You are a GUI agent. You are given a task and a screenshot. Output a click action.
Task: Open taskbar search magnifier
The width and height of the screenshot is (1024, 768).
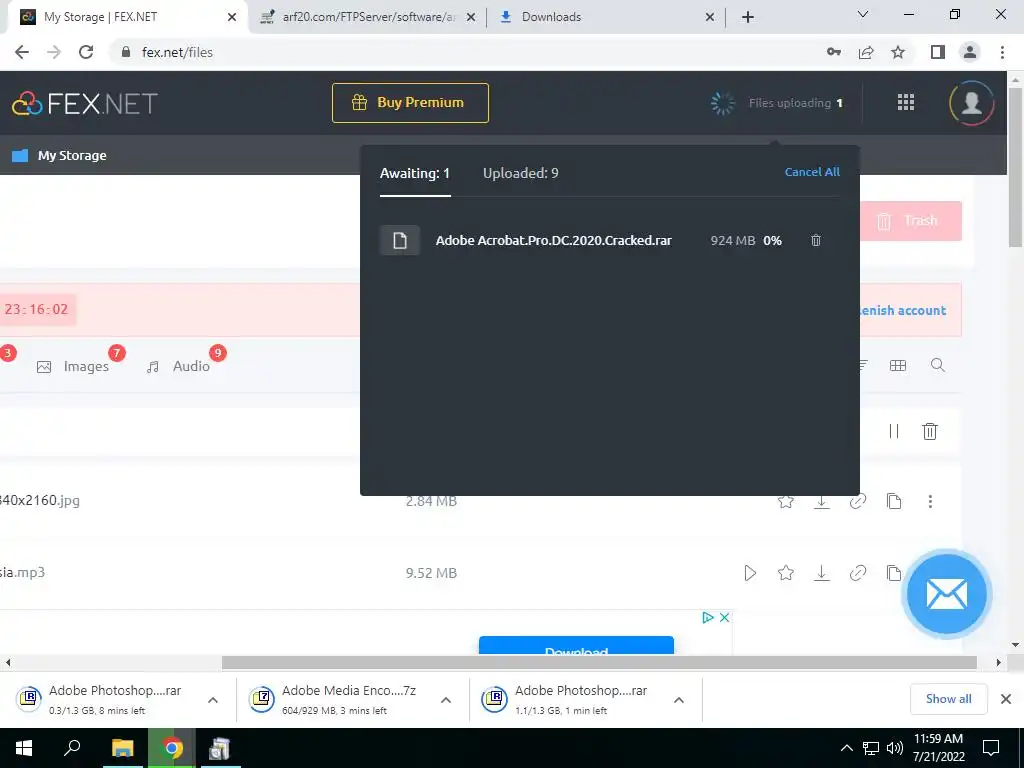pos(72,748)
